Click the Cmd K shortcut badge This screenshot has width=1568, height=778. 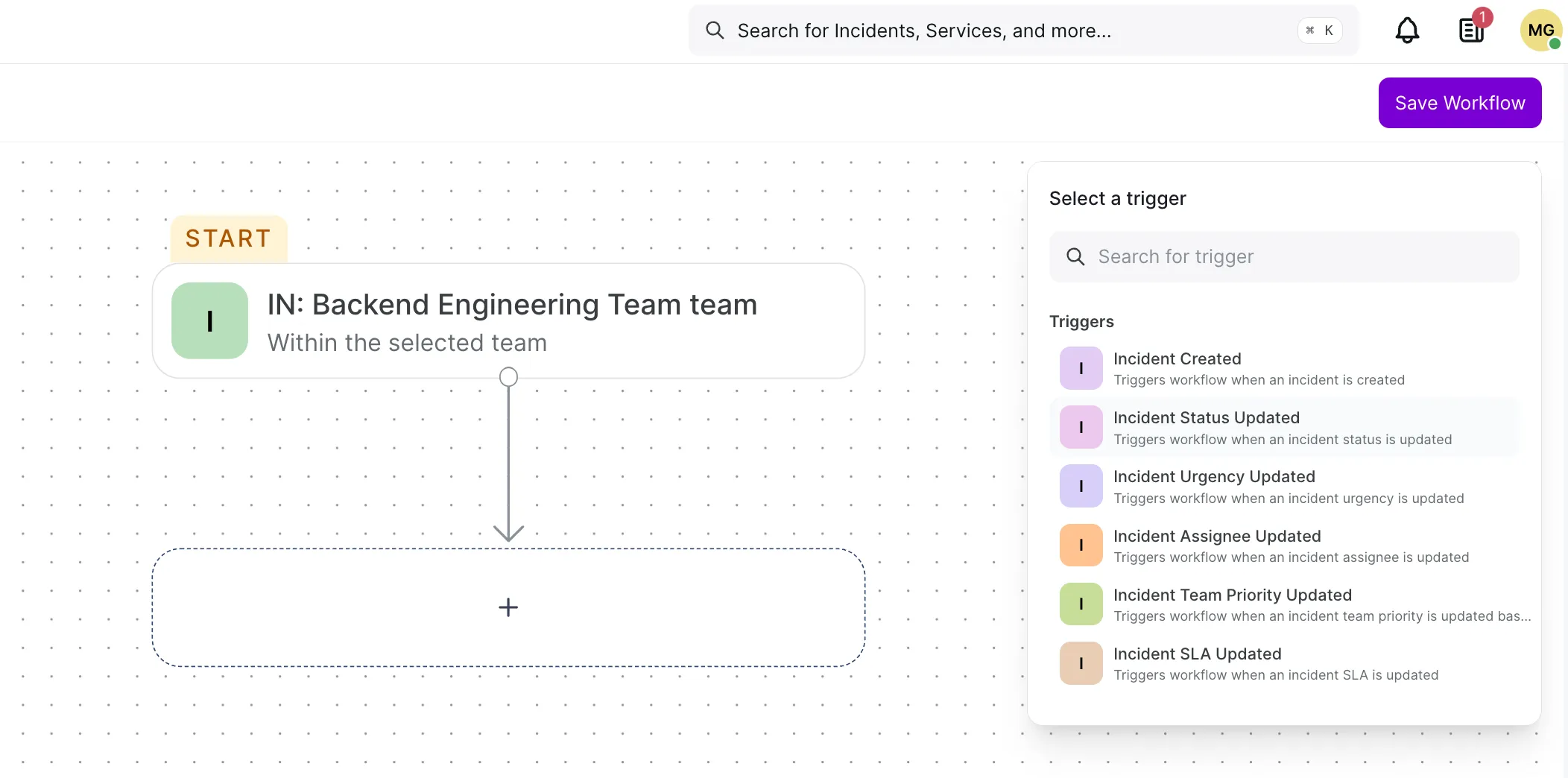1320,31
